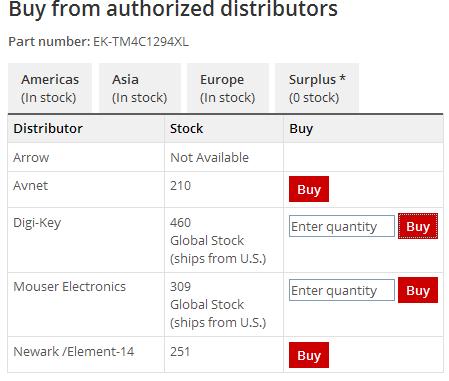
Task: Select the Arrow distributor row
Action: pos(226,157)
